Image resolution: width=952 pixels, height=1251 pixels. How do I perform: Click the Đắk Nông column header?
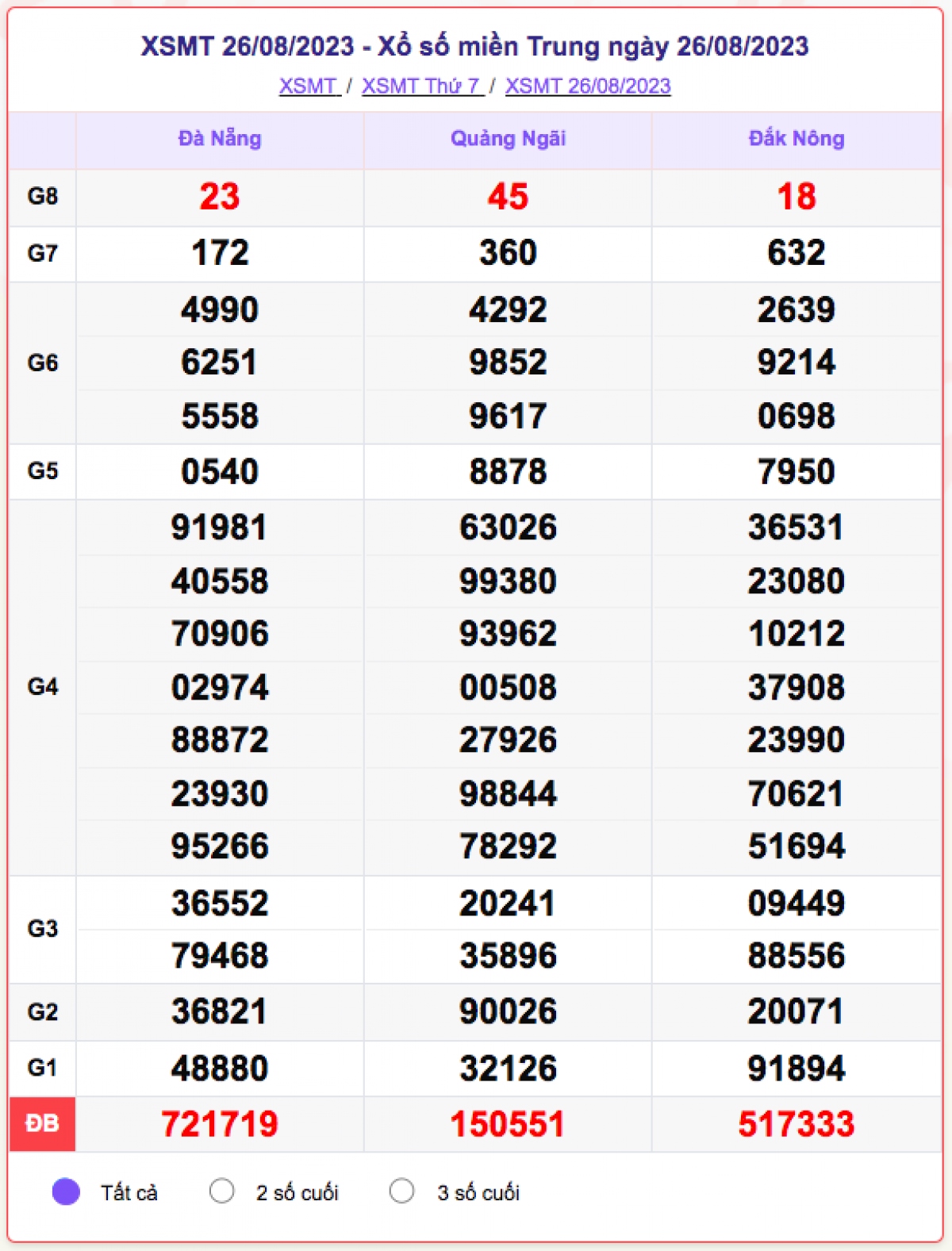797,139
